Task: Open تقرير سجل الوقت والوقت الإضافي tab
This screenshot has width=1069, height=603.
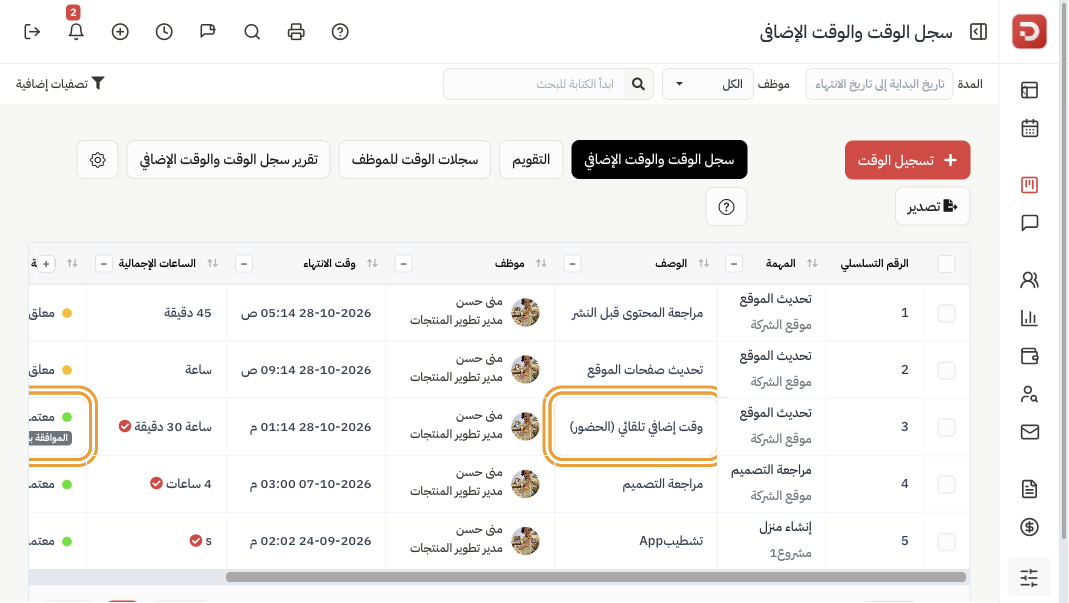Action: click(x=228, y=160)
